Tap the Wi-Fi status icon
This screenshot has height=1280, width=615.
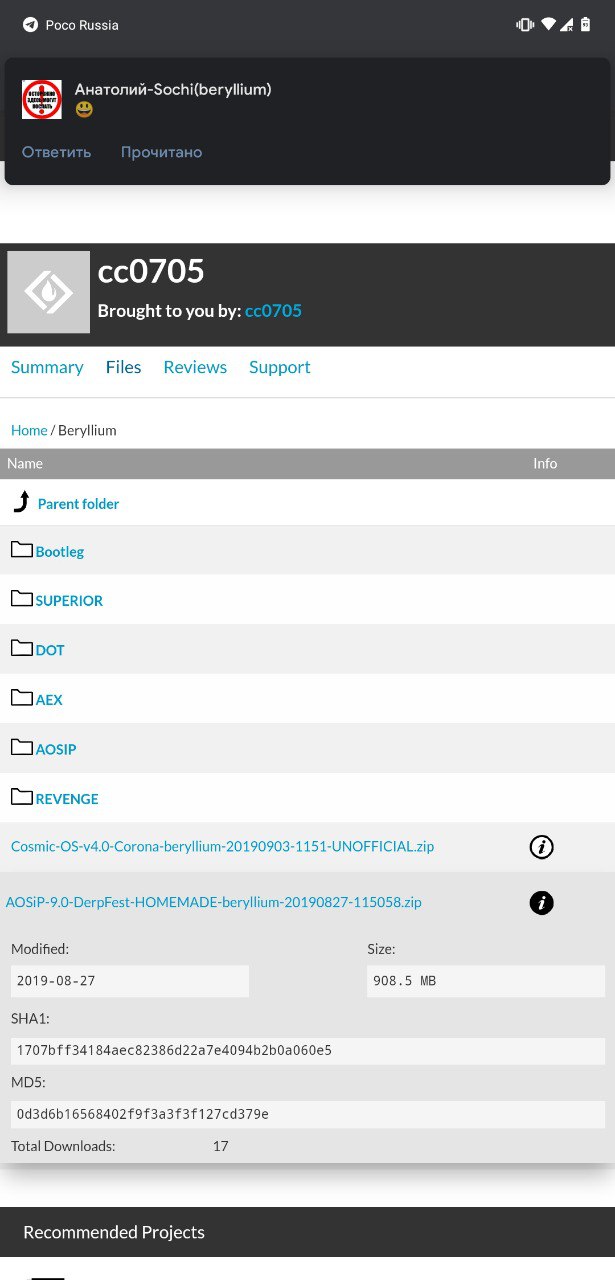548,25
